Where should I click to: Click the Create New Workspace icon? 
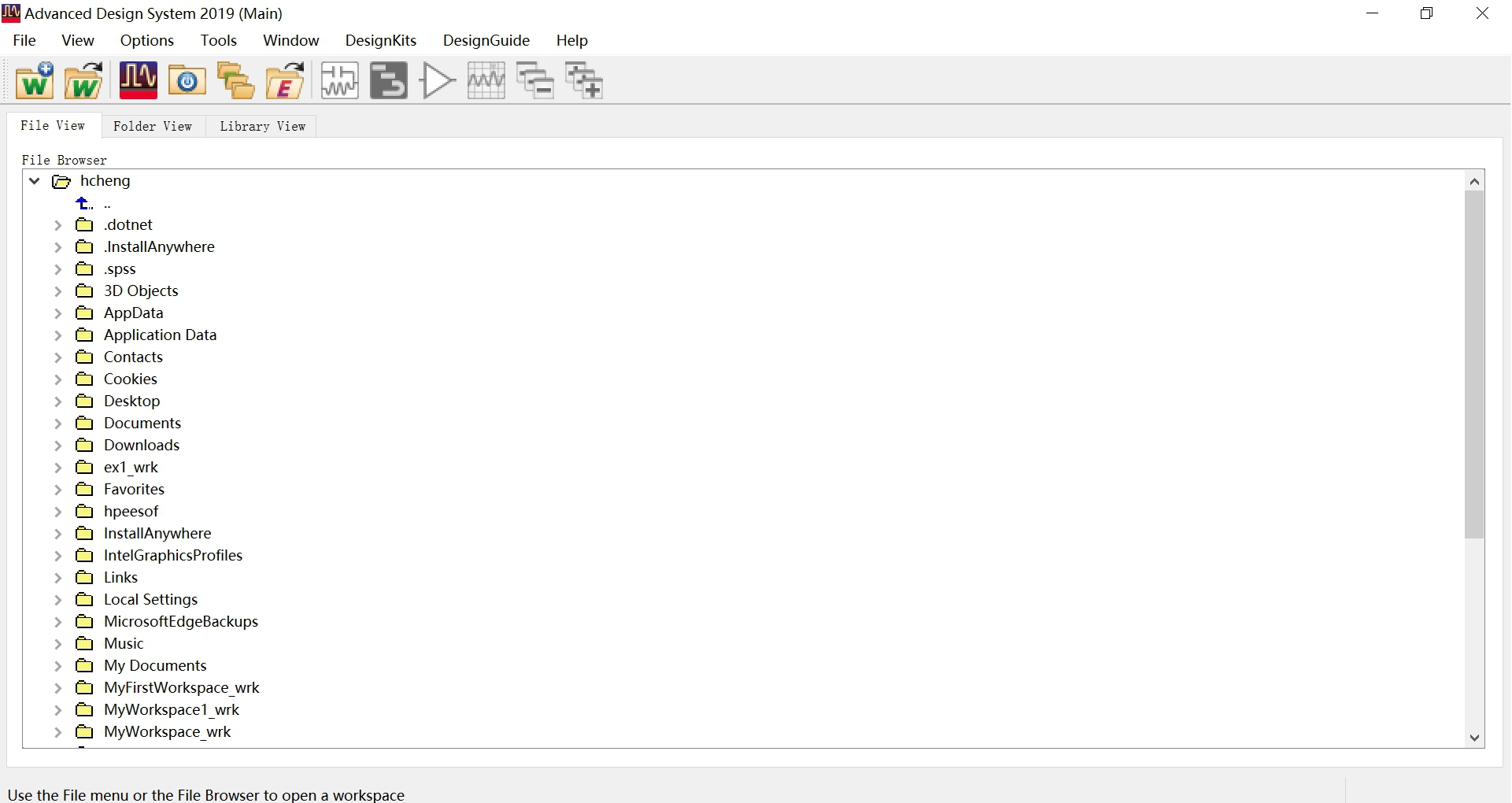[x=35, y=80]
